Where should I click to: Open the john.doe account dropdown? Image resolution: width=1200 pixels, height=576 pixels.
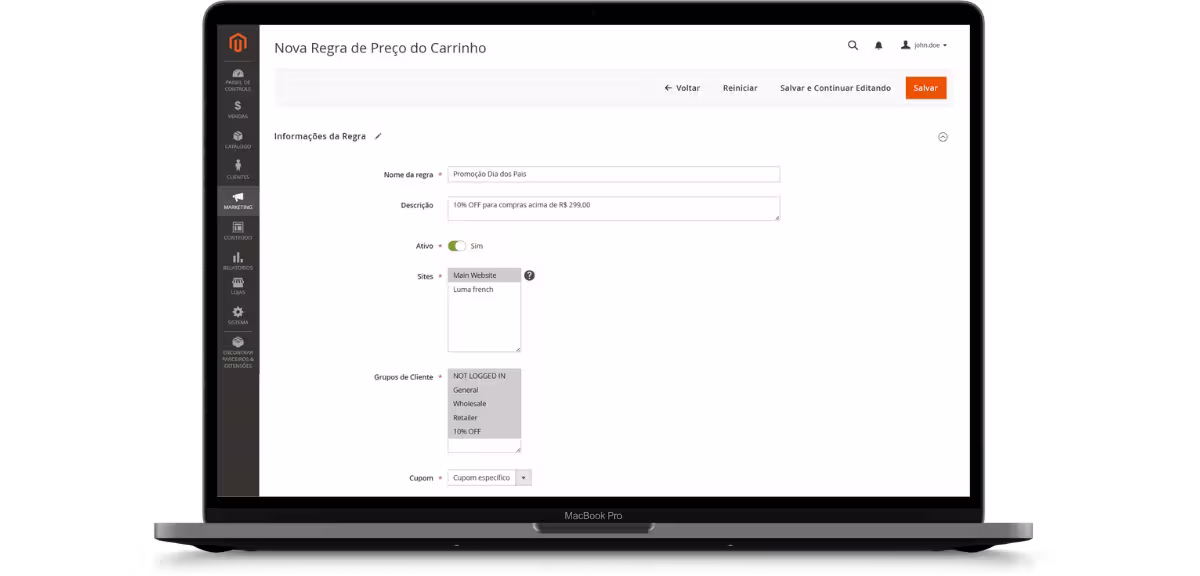click(x=924, y=45)
